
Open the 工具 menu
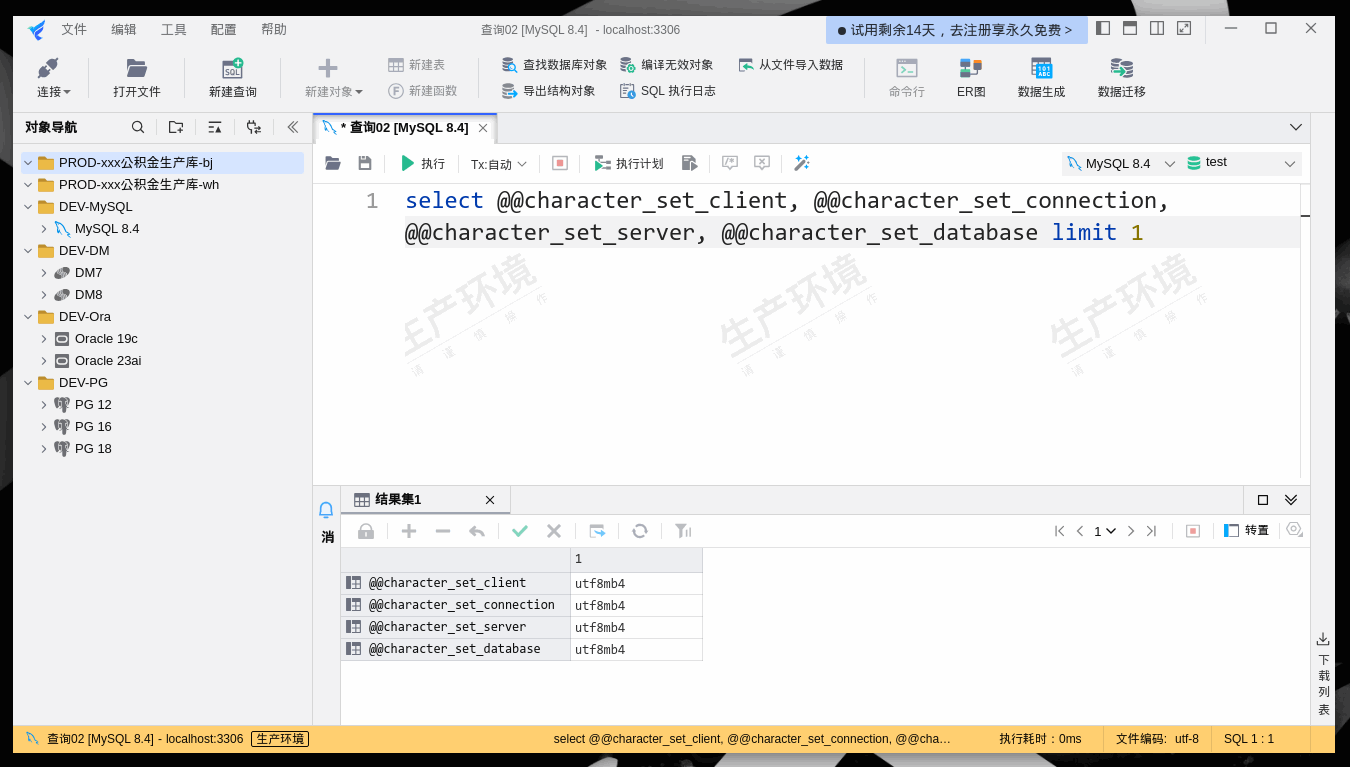coord(174,29)
